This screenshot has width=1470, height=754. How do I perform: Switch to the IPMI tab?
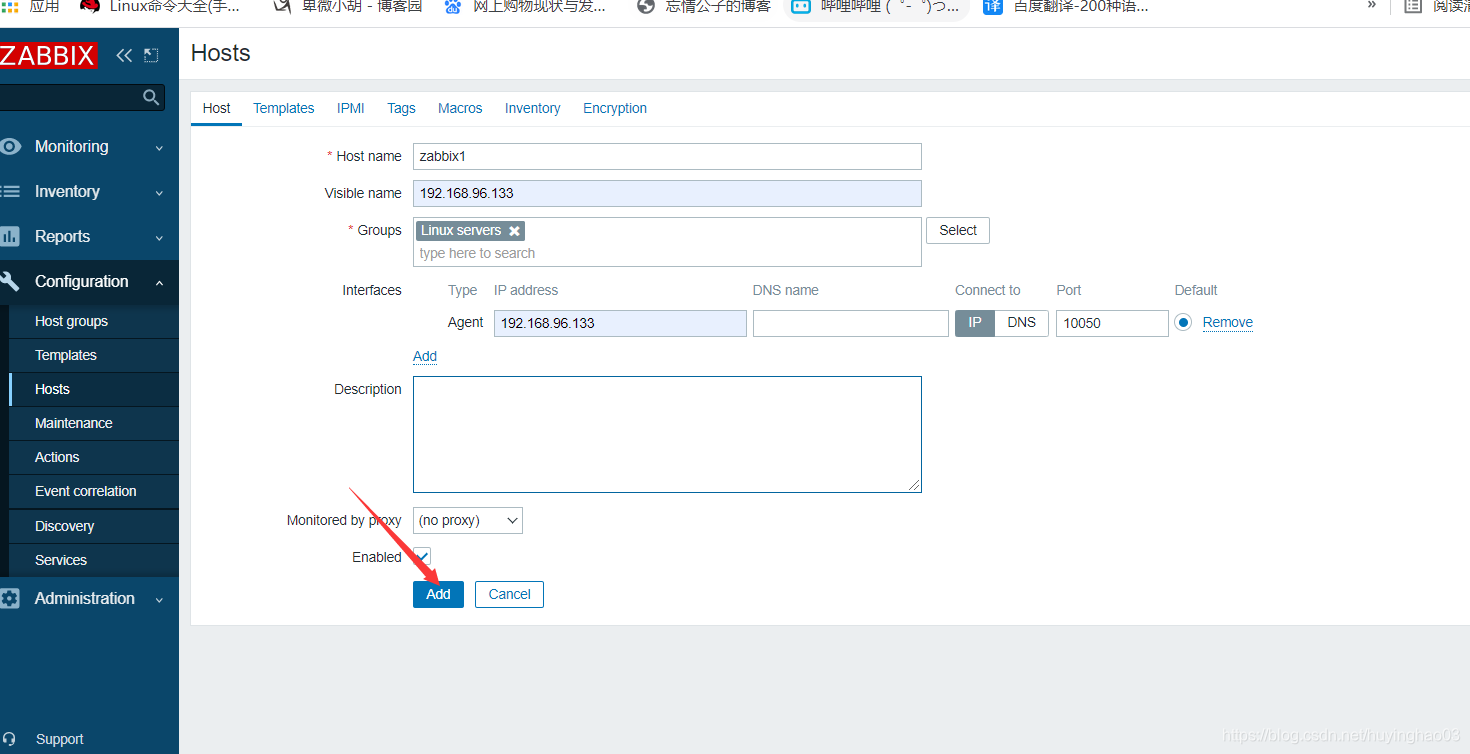(x=351, y=108)
